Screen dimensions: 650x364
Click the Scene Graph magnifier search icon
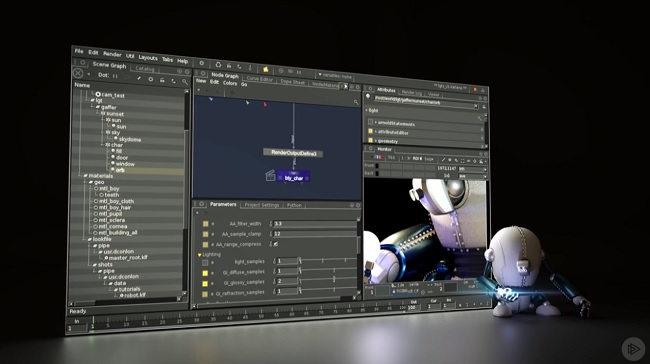click(184, 82)
